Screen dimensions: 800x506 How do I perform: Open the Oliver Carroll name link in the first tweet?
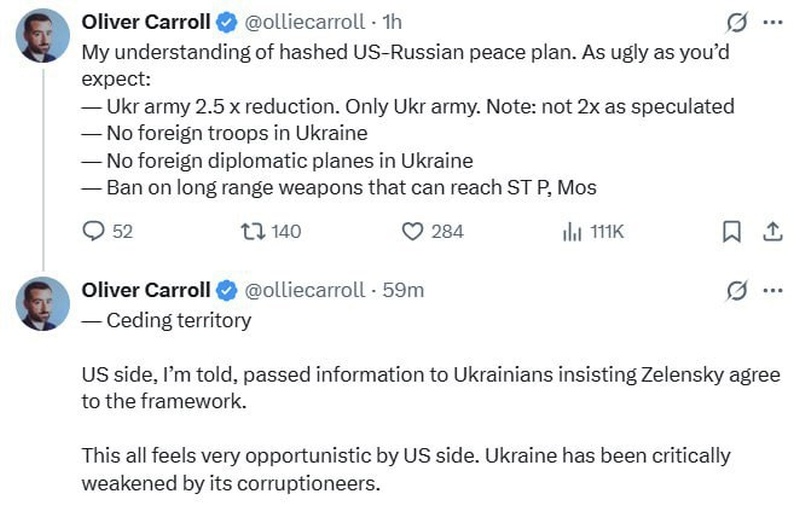(x=146, y=21)
